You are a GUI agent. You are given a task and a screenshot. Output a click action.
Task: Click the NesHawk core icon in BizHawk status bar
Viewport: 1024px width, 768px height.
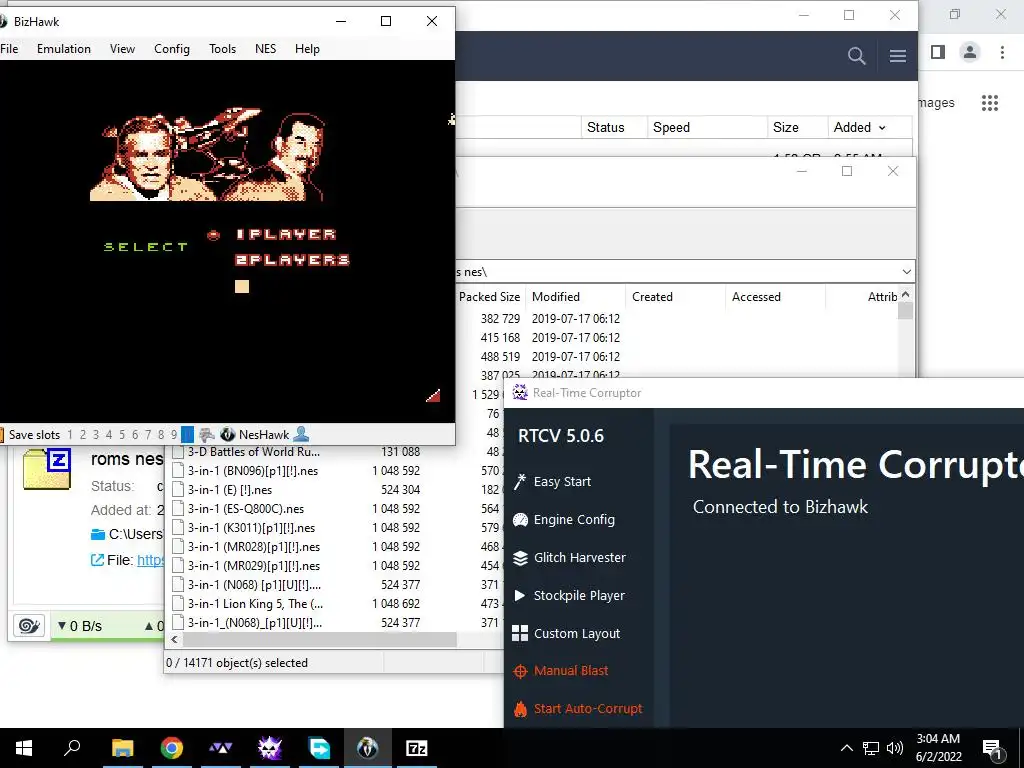coord(227,434)
